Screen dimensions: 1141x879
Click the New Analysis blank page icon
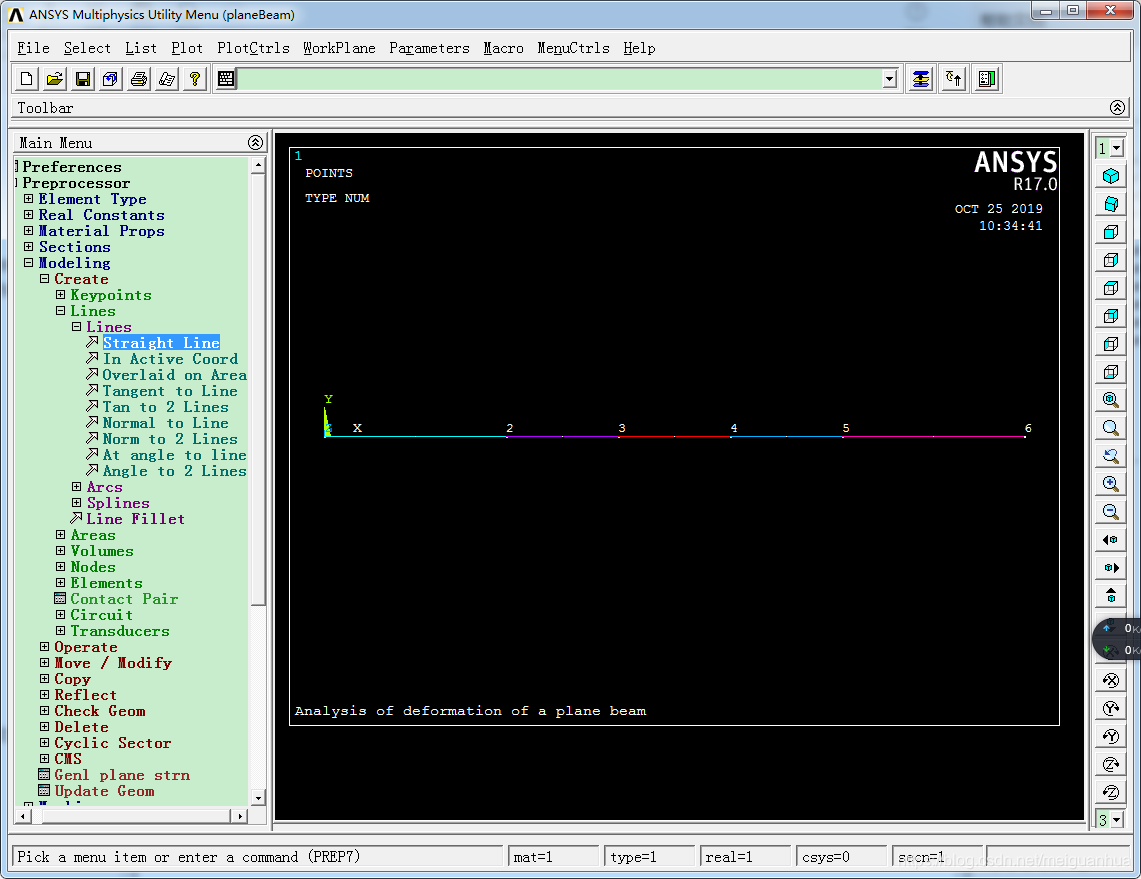[x=27, y=79]
